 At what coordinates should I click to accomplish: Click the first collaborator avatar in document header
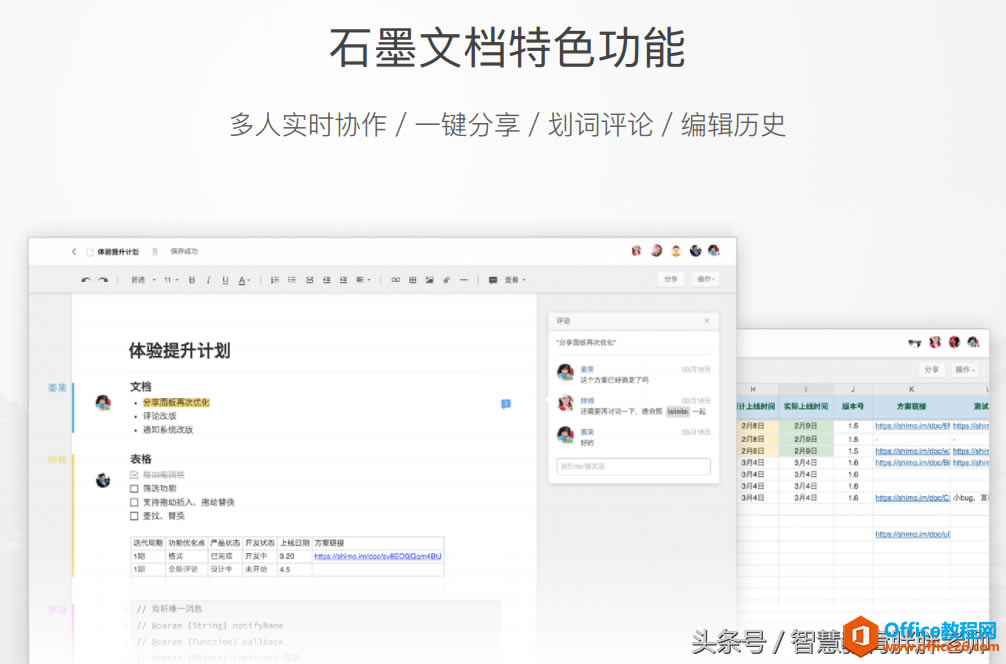pyautogui.click(x=636, y=251)
